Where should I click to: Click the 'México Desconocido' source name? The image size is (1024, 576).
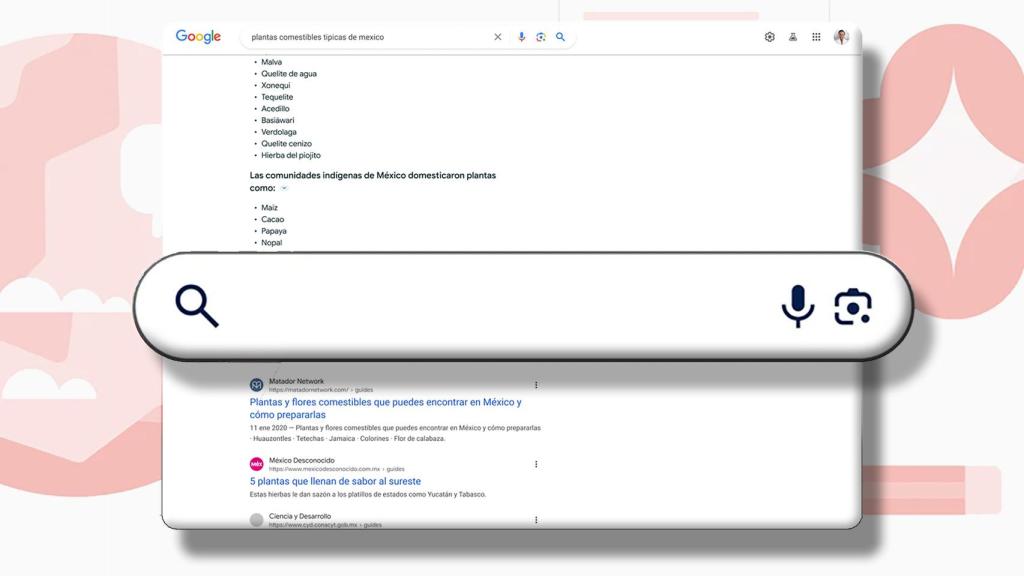pyautogui.click(x=301, y=460)
